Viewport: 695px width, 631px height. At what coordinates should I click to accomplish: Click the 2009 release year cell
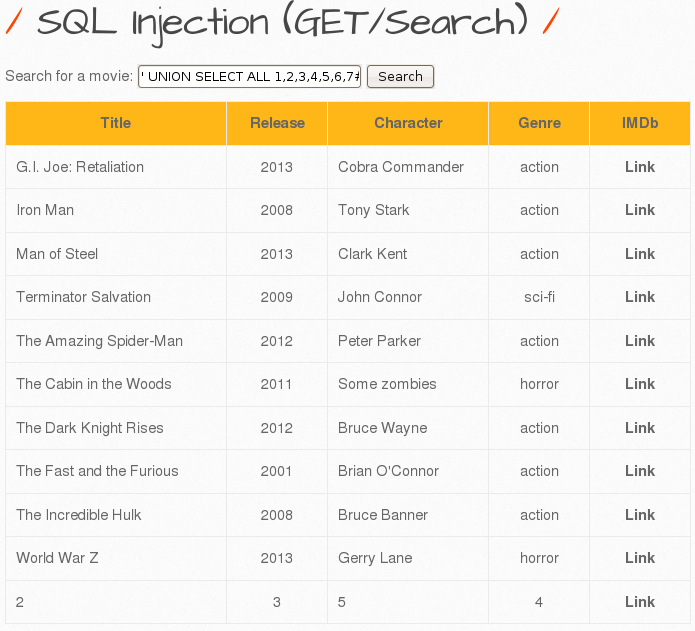click(277, 297)
